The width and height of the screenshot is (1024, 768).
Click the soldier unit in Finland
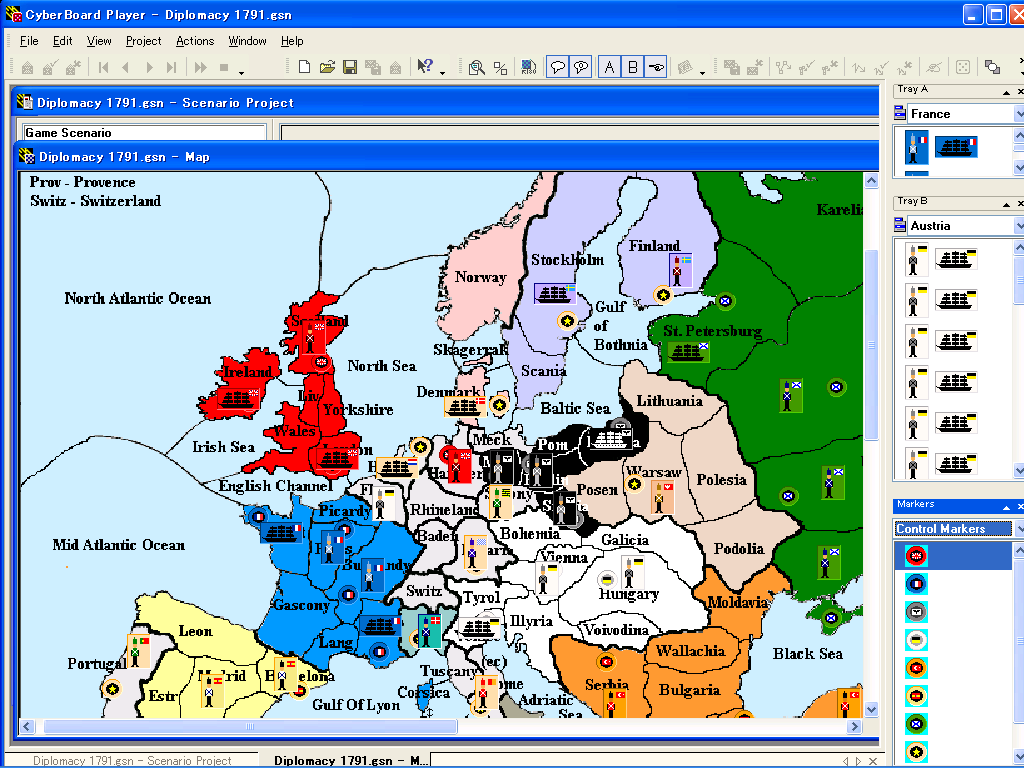point(680,270)
